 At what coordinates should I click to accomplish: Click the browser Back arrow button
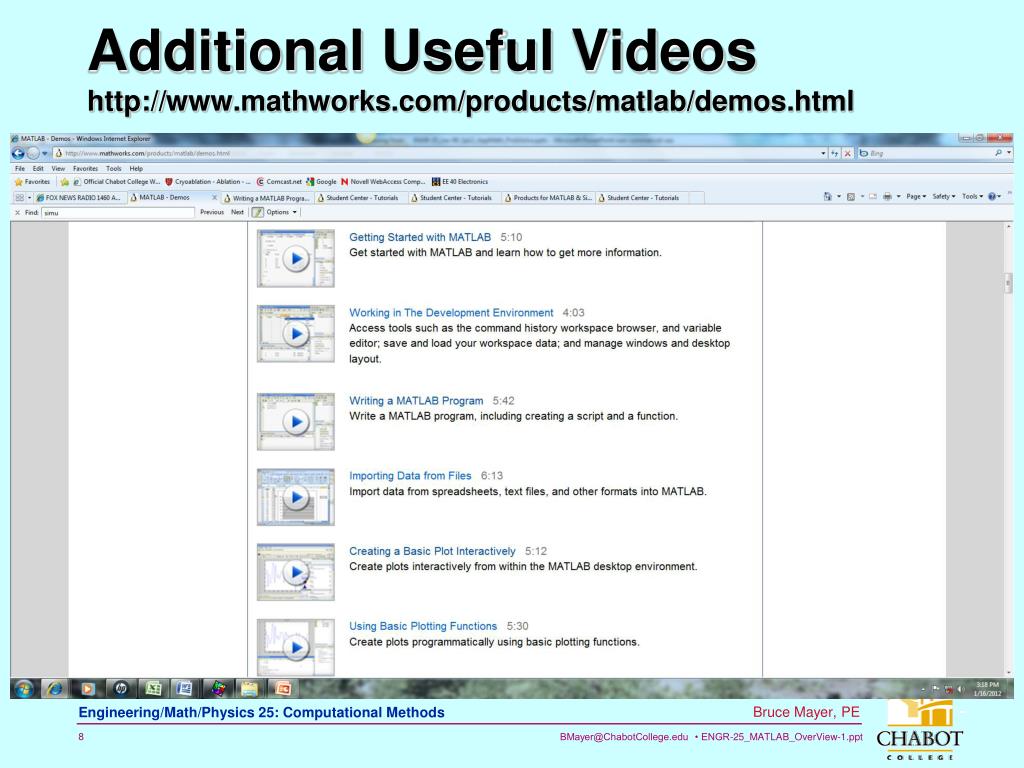pos(18,153)
